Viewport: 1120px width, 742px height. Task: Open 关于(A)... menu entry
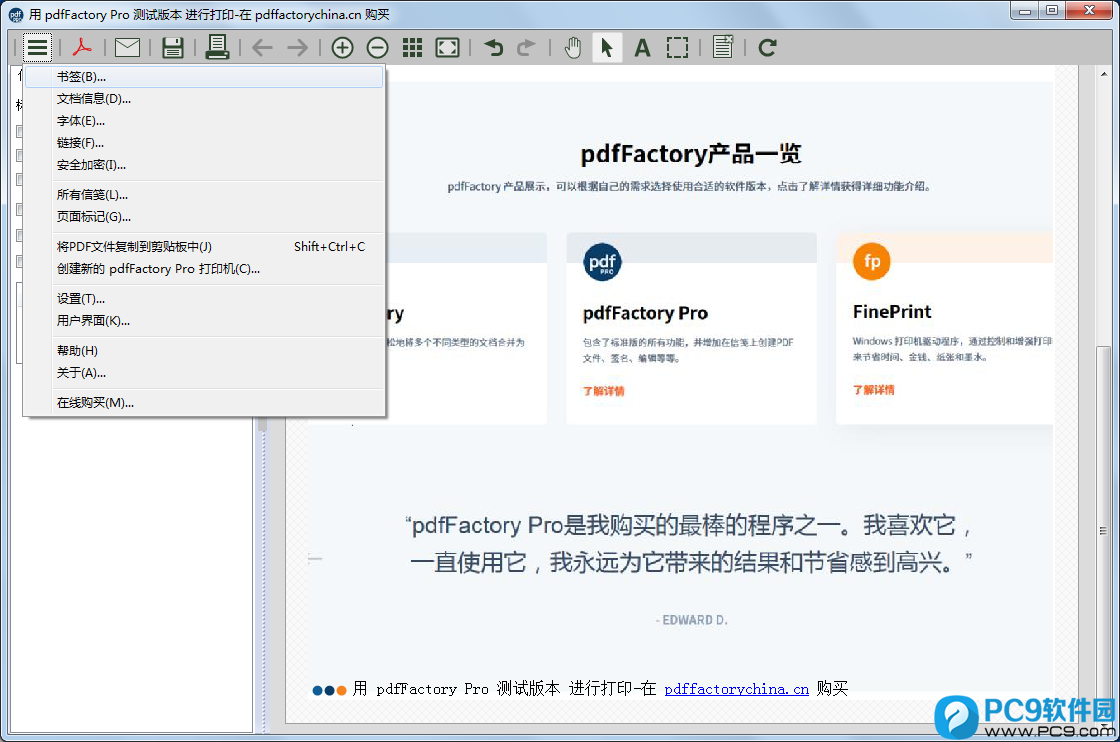pyautogui.click(x=204, y=373)
